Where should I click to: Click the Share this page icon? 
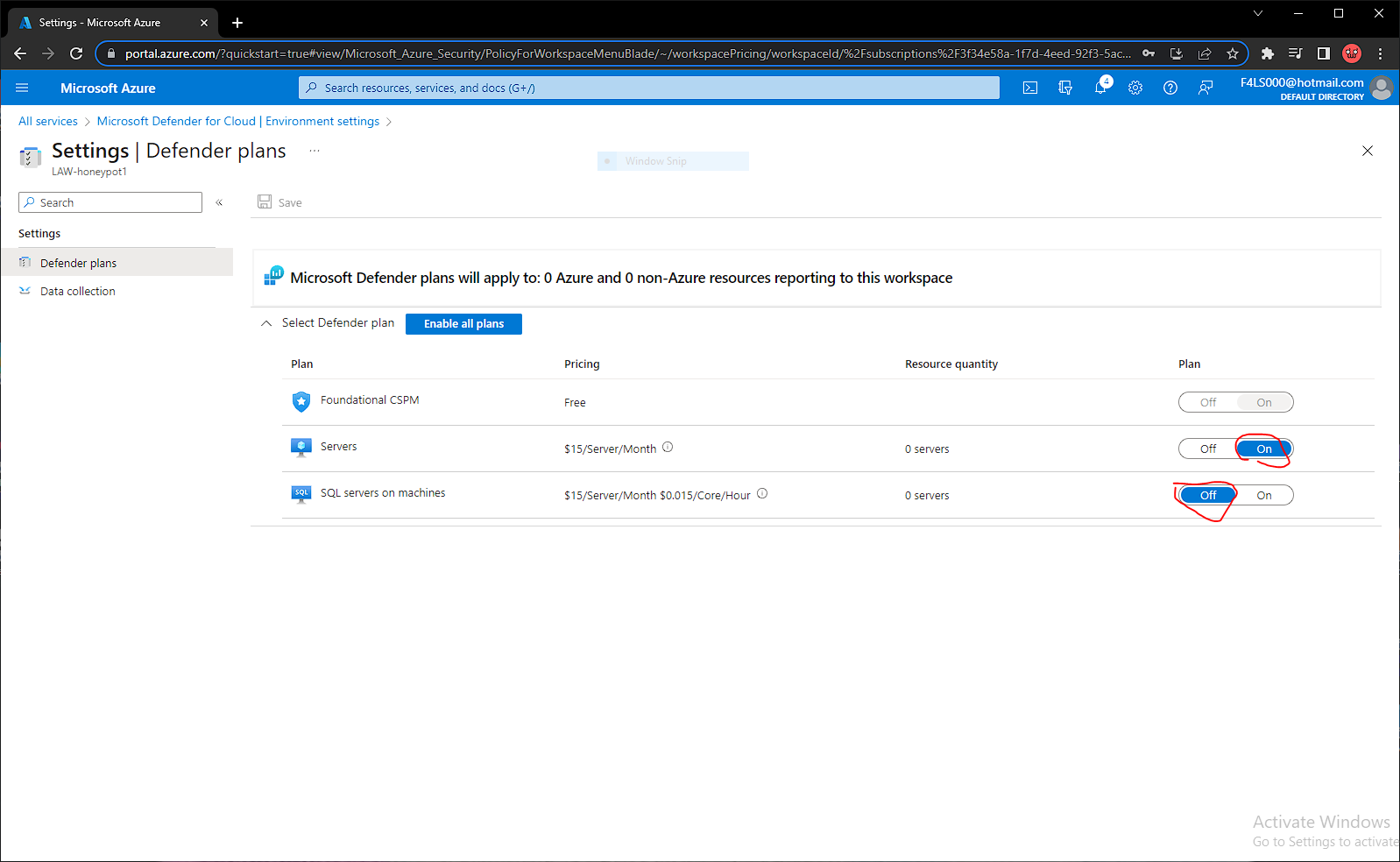[x=1205, y=53]
